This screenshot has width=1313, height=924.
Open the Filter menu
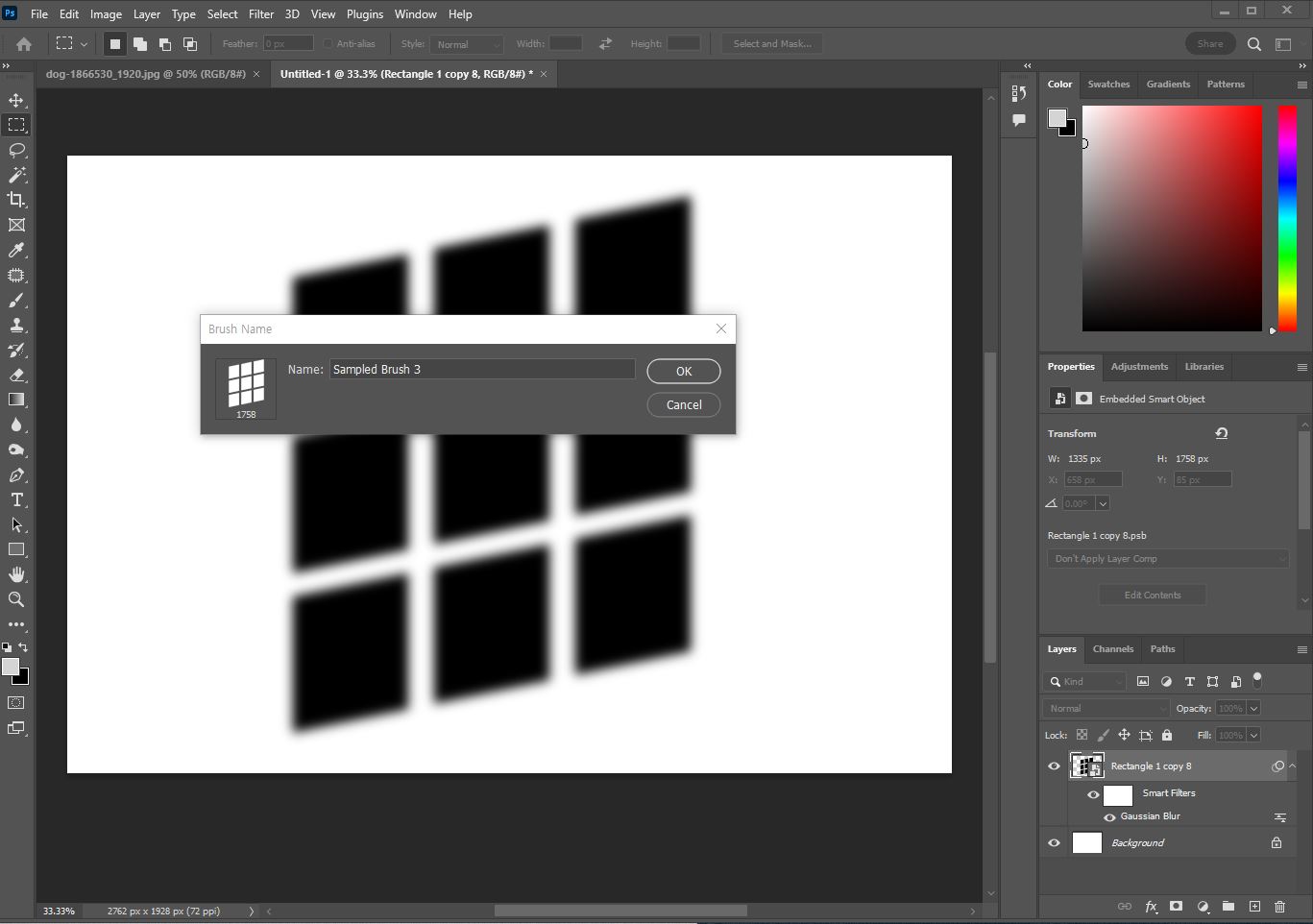coord(261,13)
